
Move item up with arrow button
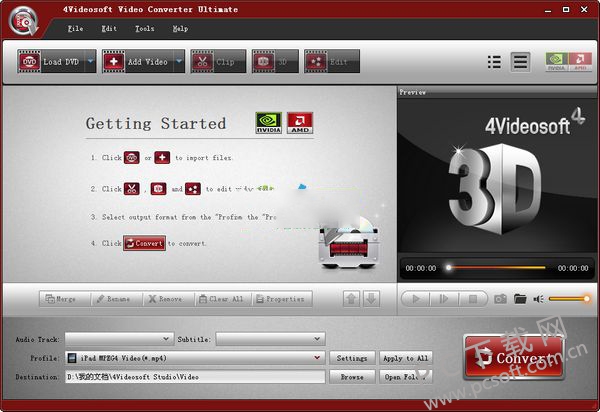[352, 299]
